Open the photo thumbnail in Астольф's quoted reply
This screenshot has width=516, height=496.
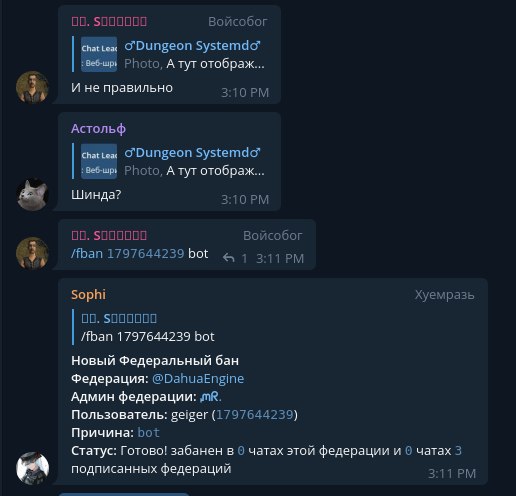coord(99,161)
